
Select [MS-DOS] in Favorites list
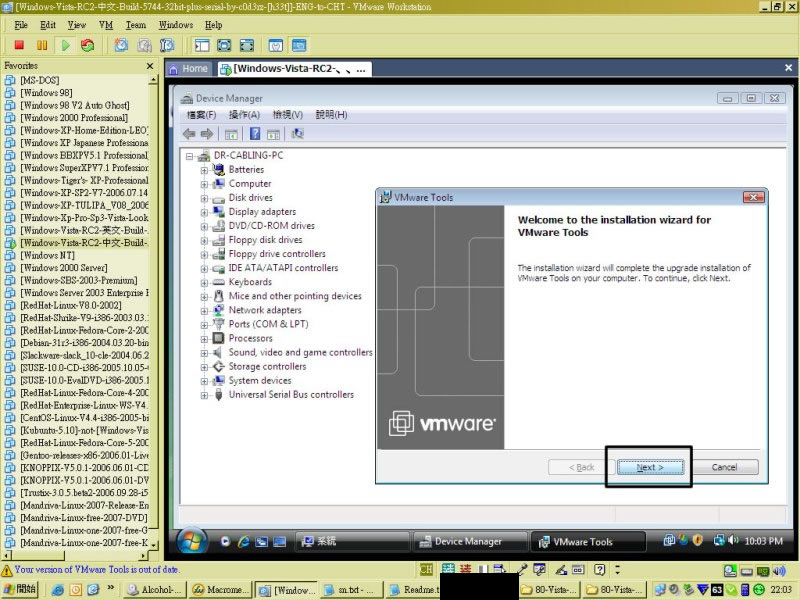pos(40,80)
